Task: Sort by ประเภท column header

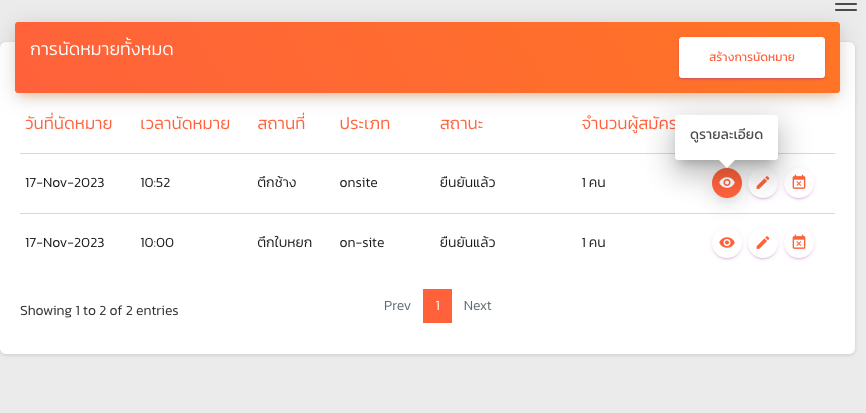Action: (364, 124)
